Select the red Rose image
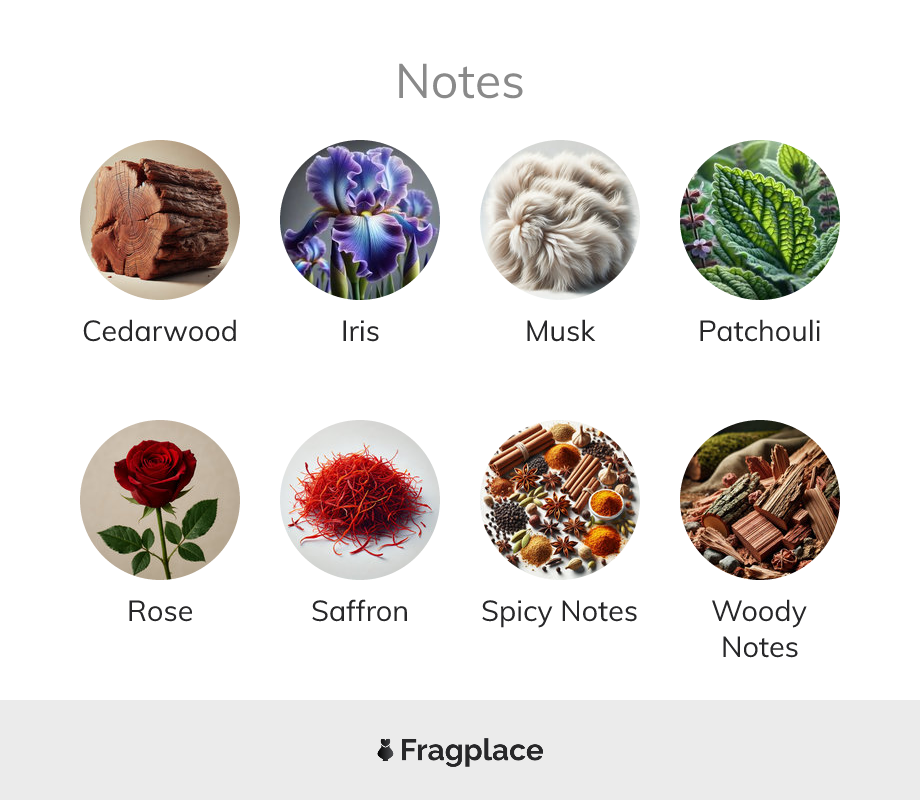 coord(160,499)
